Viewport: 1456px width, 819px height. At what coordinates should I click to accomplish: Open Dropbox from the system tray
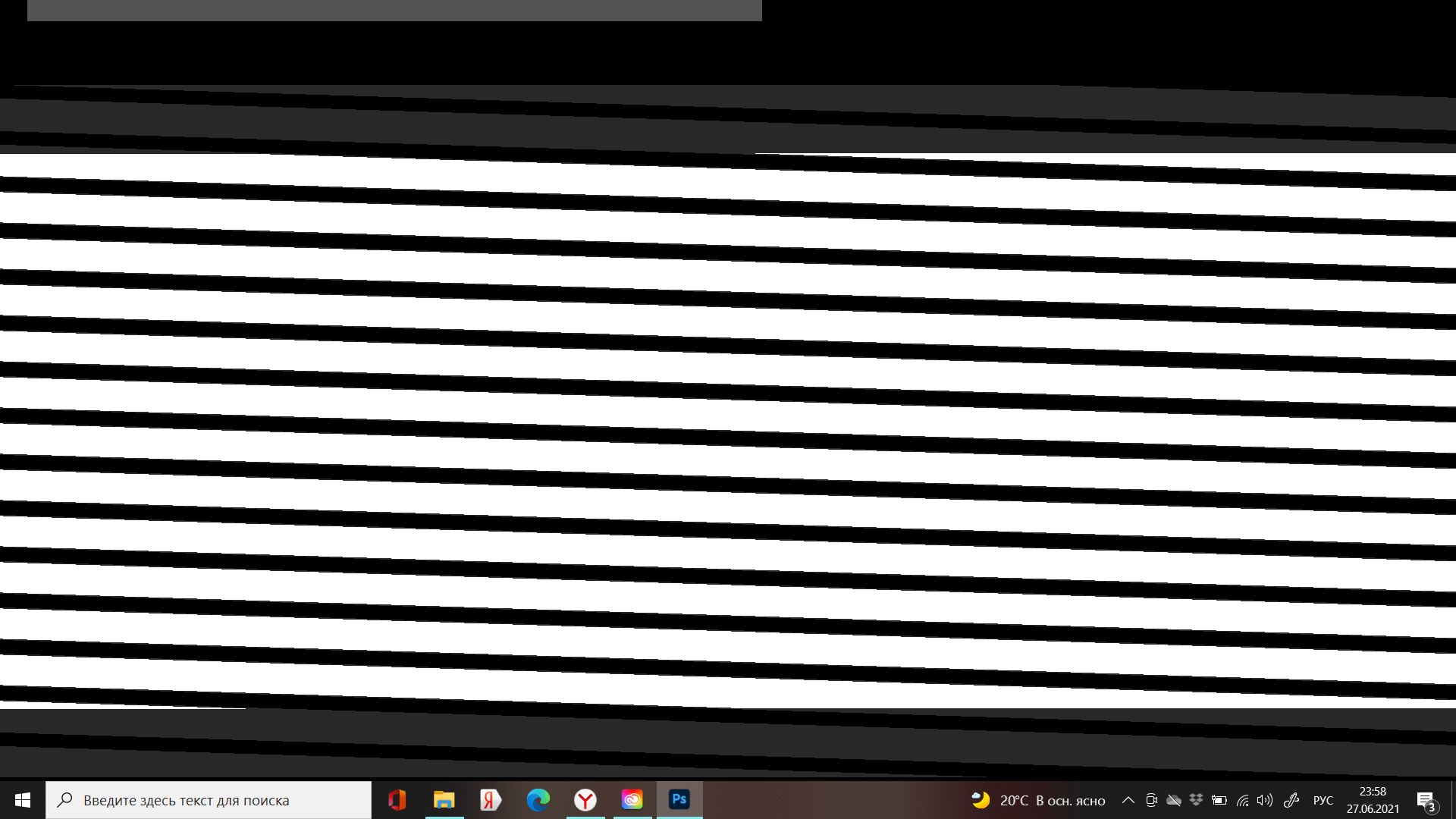tap(1197, 800)
